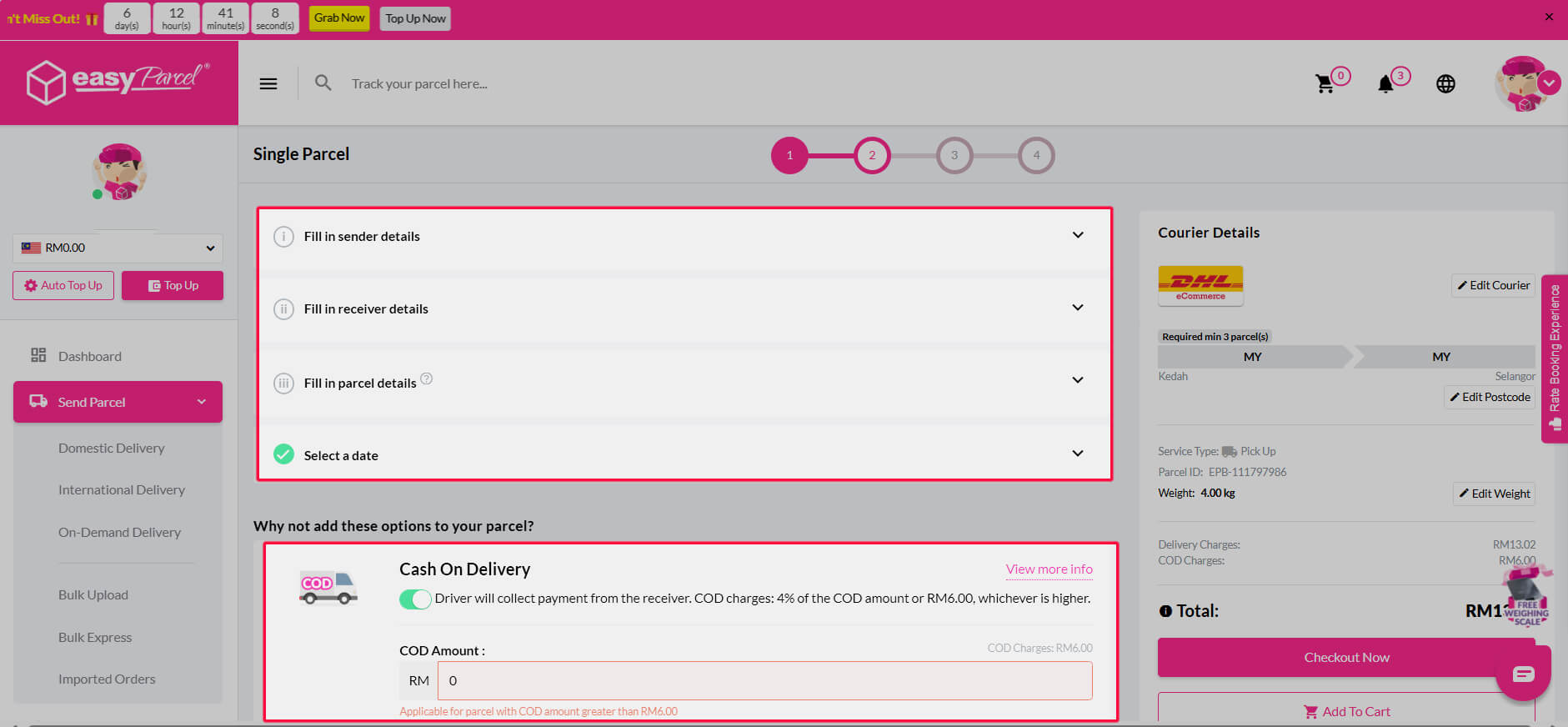Click the help icon beside parcel details

[427, 379]
